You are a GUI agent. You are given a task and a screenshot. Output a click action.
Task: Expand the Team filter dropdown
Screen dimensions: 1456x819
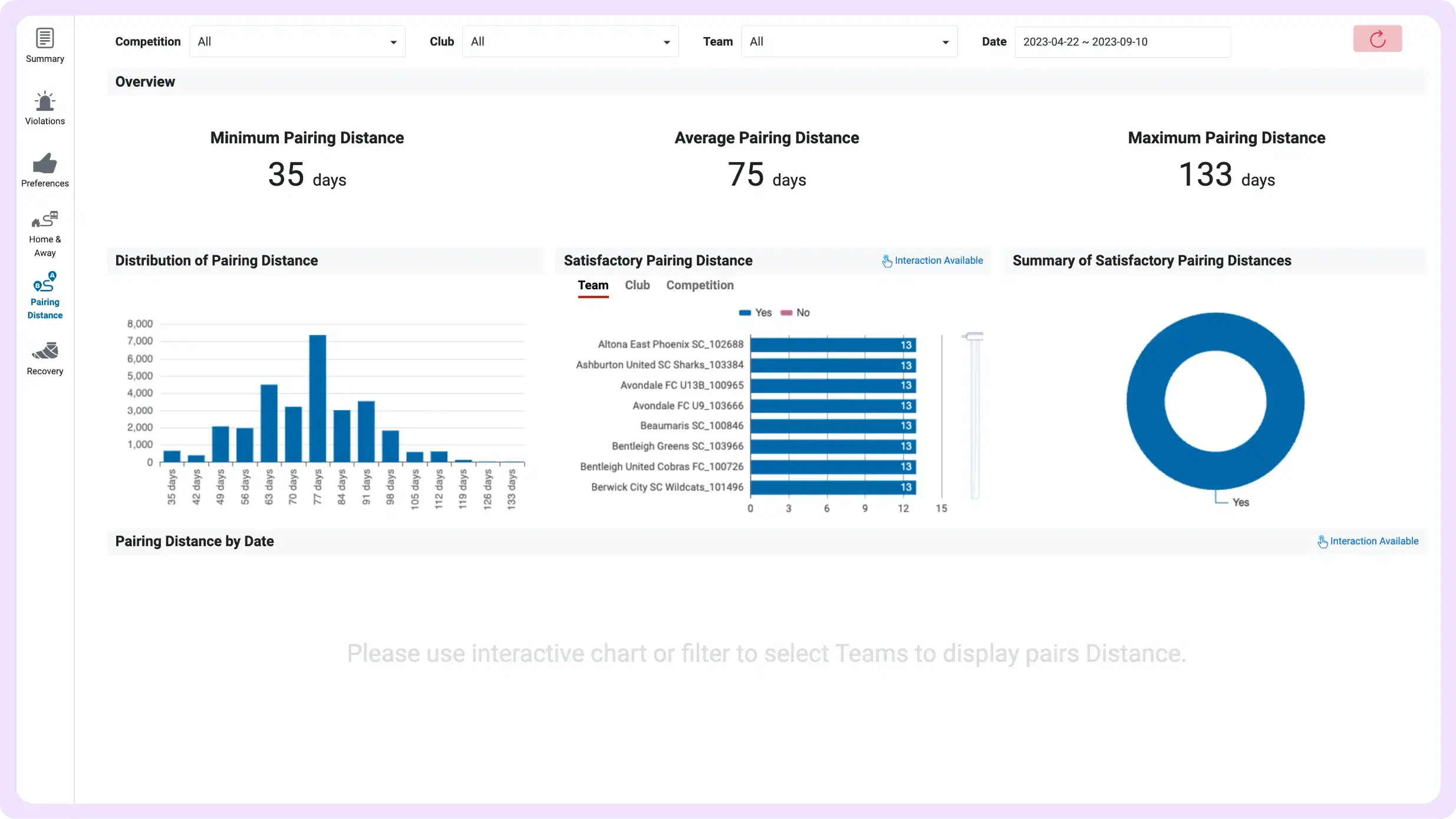[849, 42]
